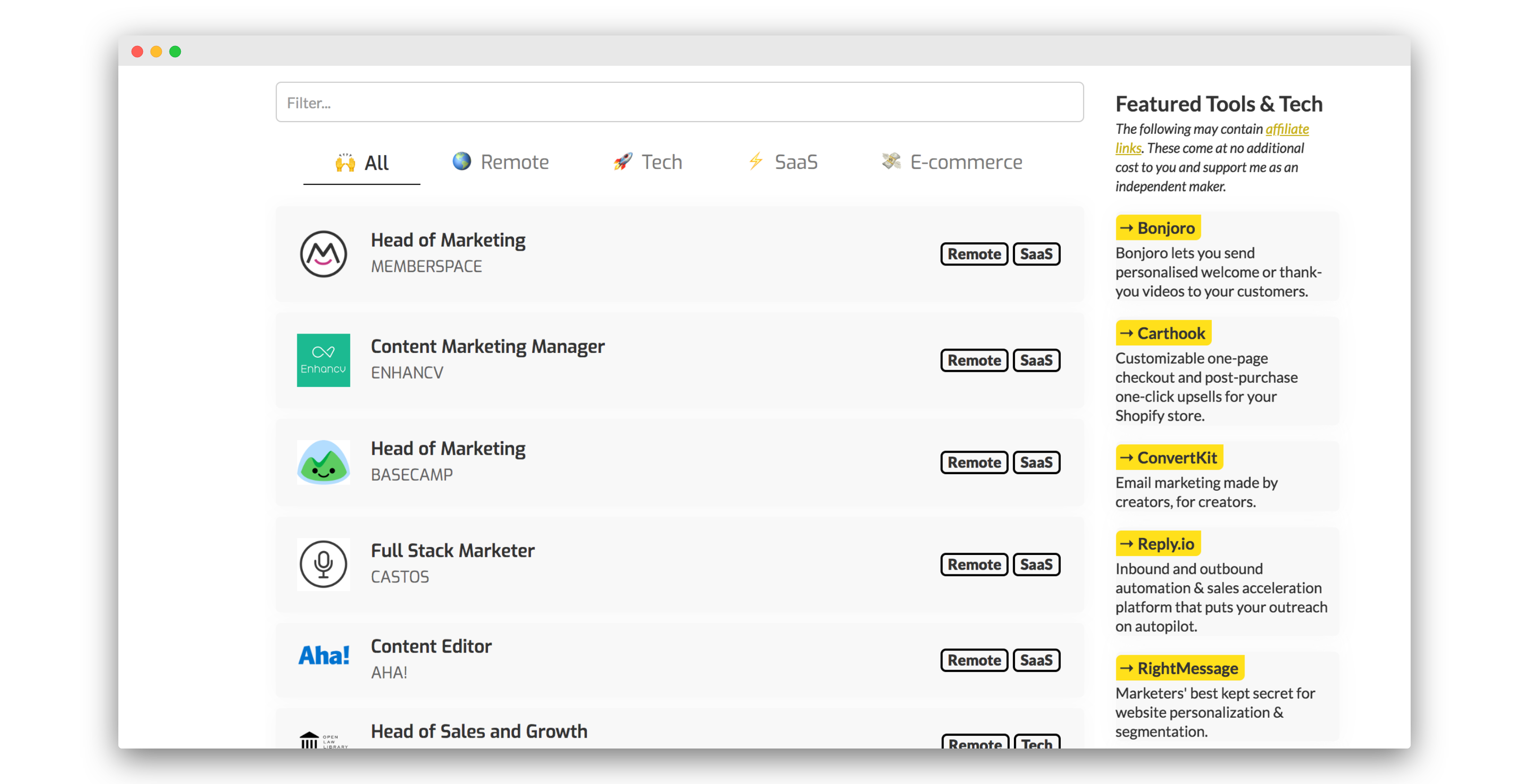Click SaaS tag on MemberSpace job

click(1036, 254)
